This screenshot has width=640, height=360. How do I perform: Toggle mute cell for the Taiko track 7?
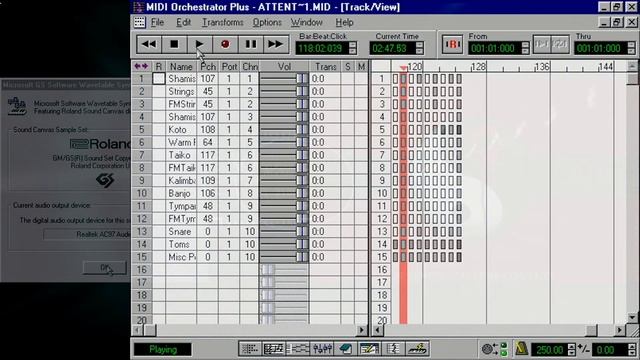point(361,155)
